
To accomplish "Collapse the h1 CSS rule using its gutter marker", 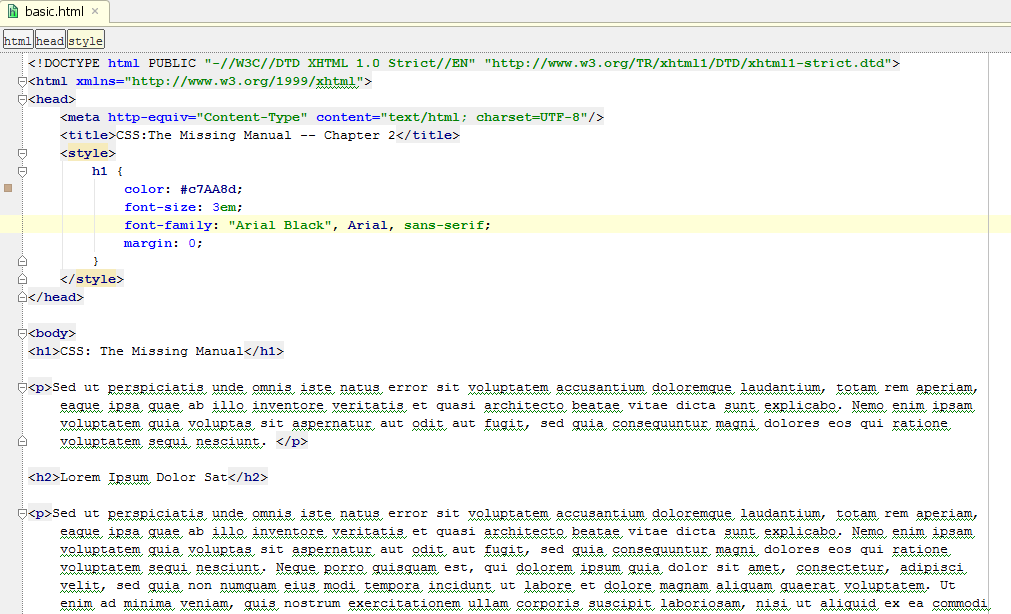I will pyautogui.click(x=22, y=171).
